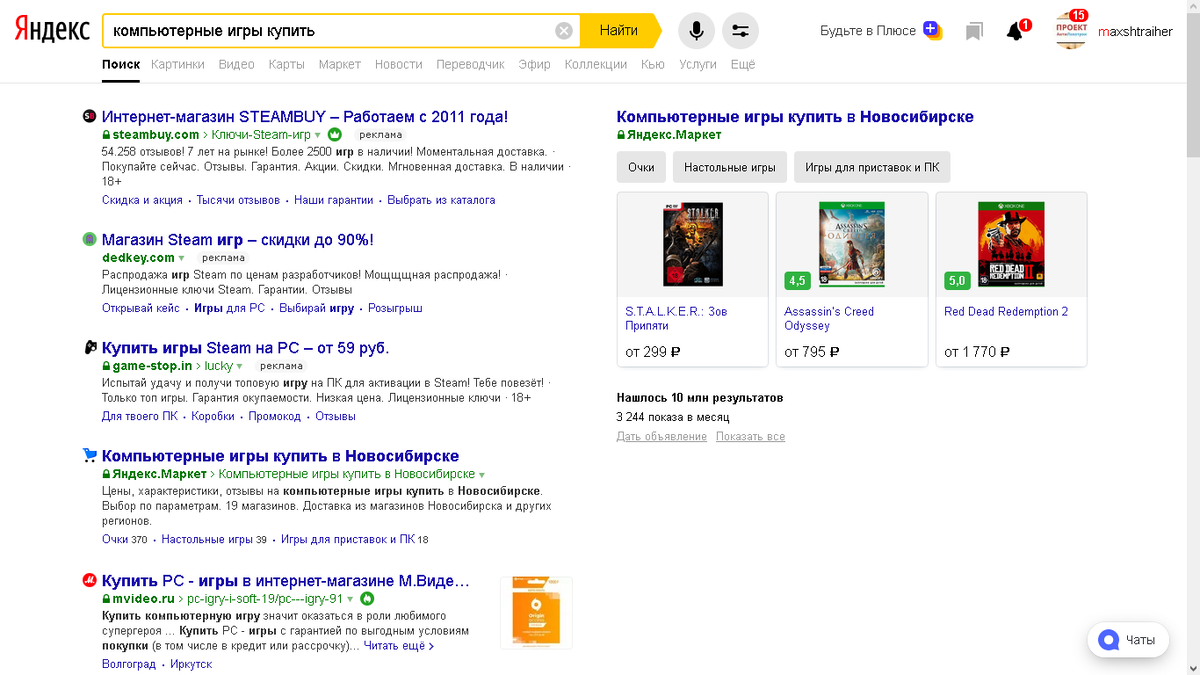1200x675 pixels.
Task: Activate voice search microphone icon
Action: point(697,31)
